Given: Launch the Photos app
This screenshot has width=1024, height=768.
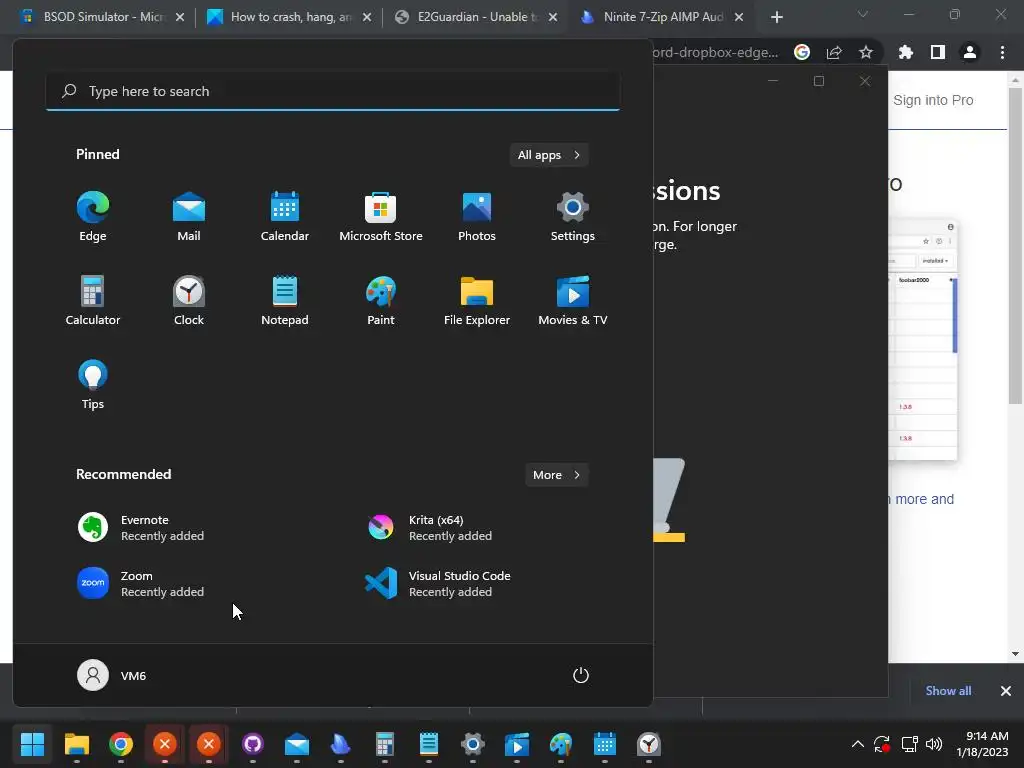Looking at the screenshot, I should click(477, 217).
